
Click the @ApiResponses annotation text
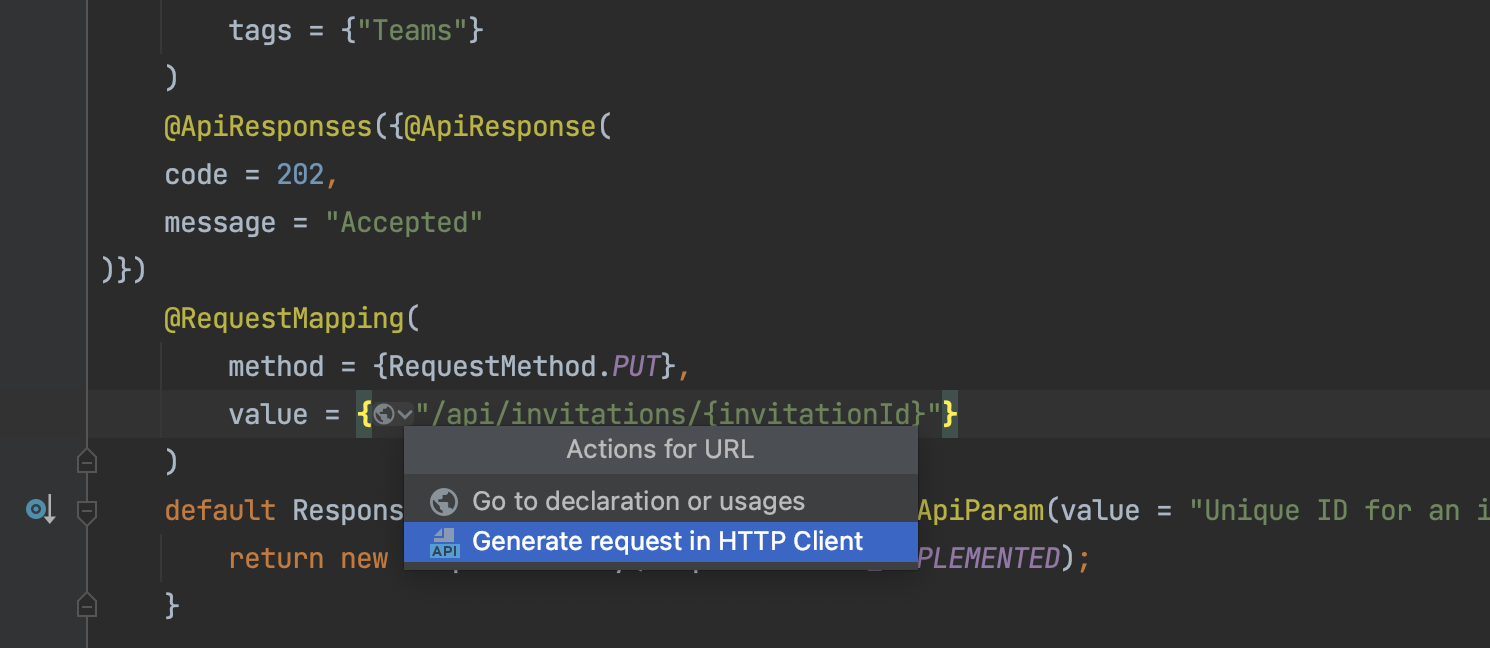tap(268, 127)
